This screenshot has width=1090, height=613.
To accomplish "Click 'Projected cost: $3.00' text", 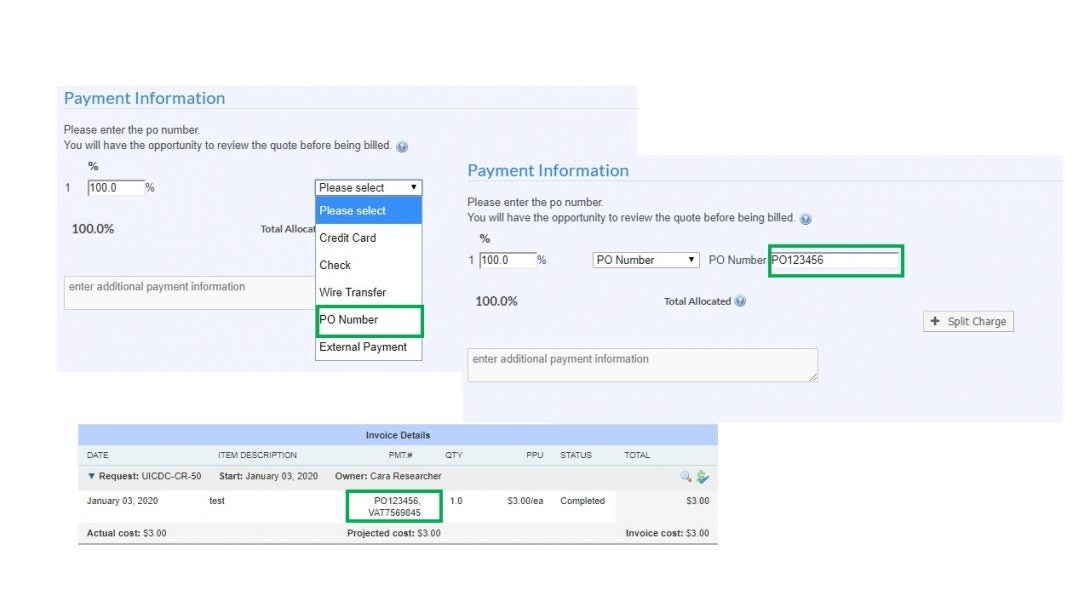I will pos(393,533).
